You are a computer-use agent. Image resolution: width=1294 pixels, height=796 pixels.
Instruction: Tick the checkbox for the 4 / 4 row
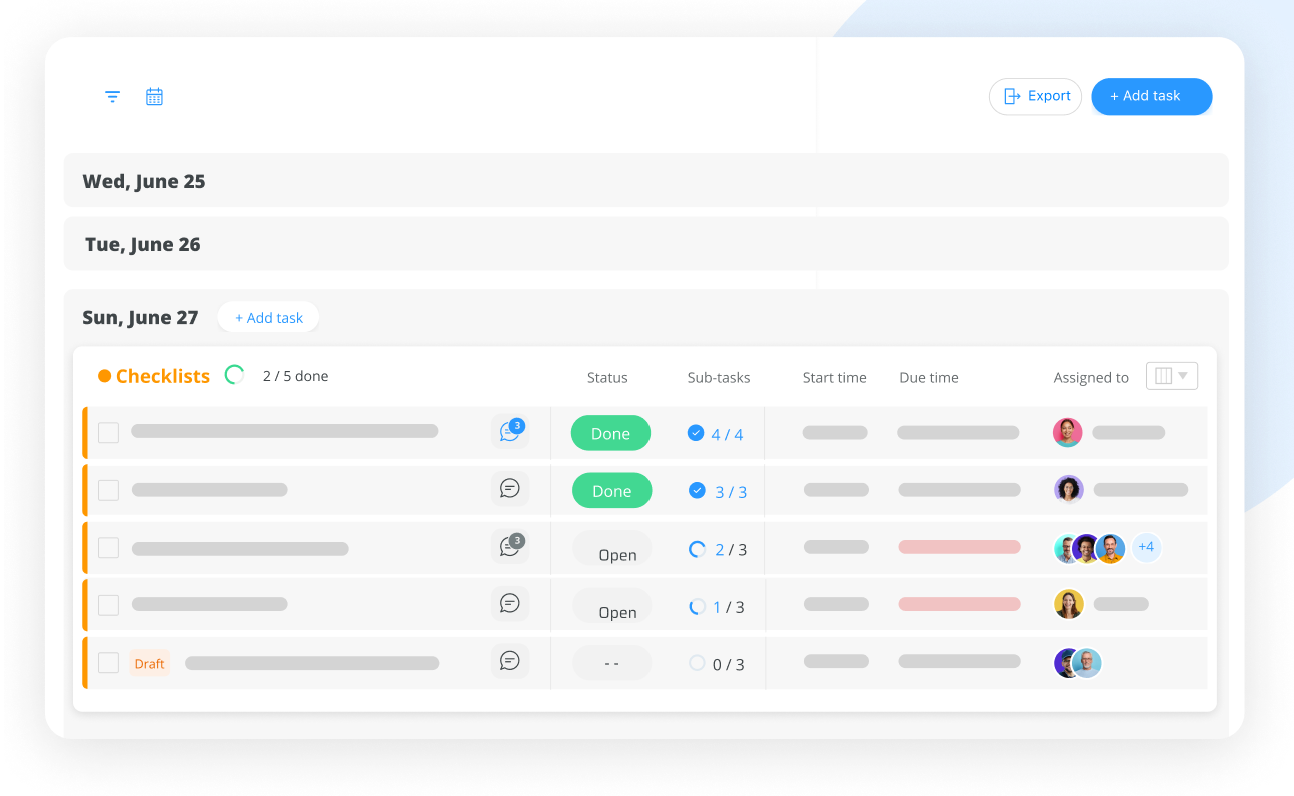[x=108, y=432]
